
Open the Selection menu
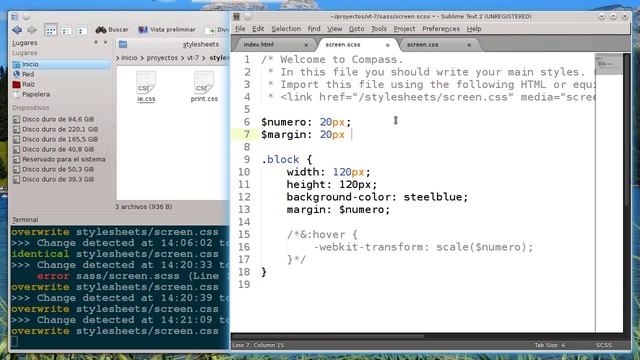(x=286, y=29)
